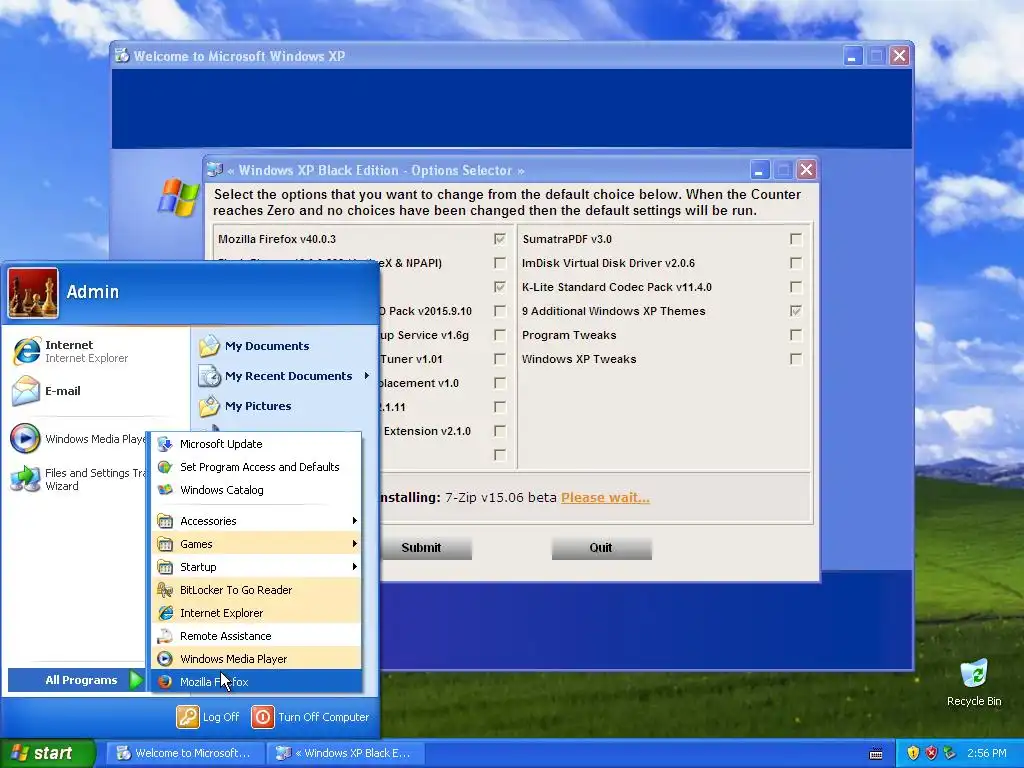Enable ImDisk Virtual Disk Driver v2.0.6

pos(795,263)
